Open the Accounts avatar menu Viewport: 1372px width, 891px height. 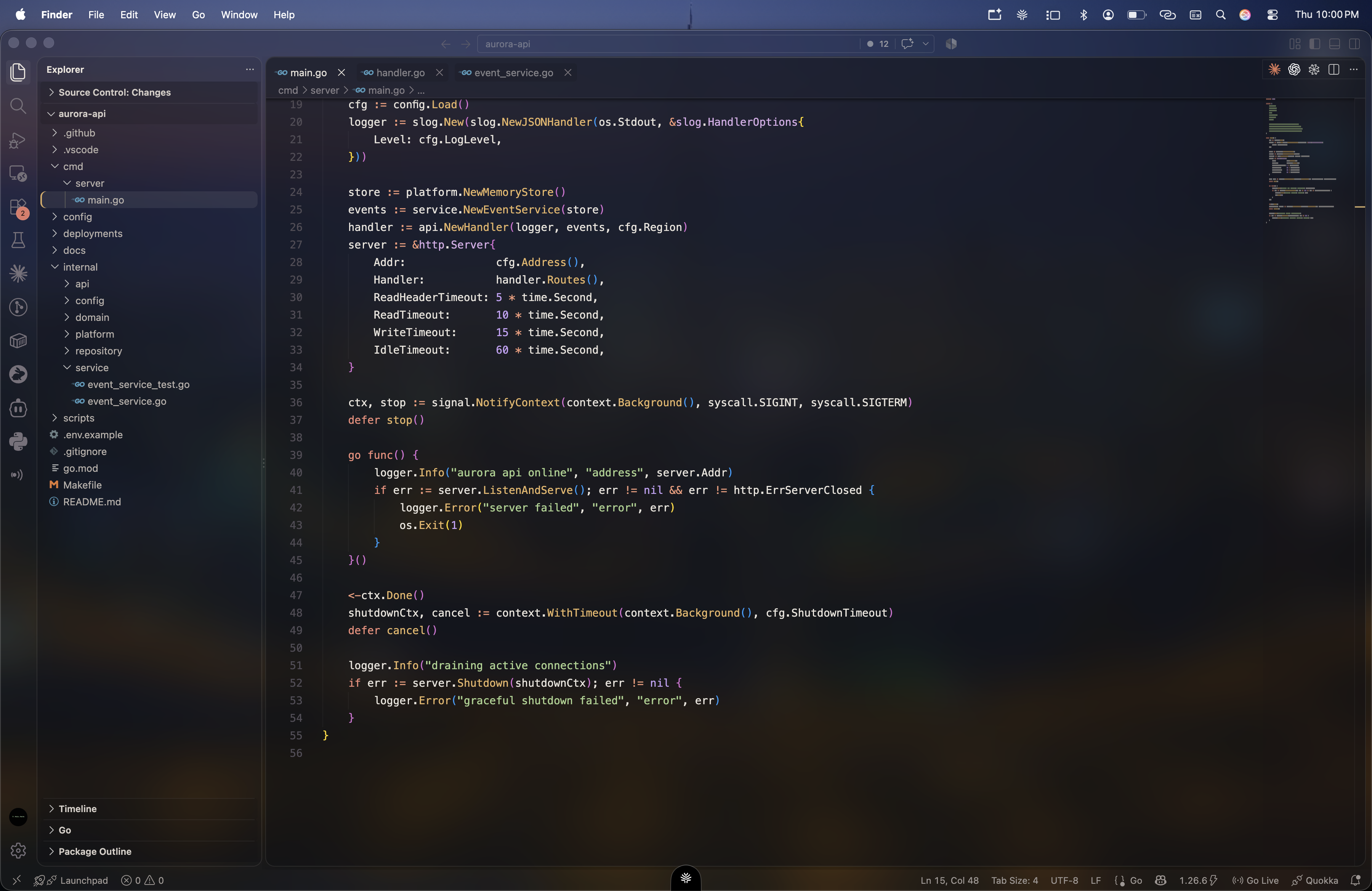18,817
